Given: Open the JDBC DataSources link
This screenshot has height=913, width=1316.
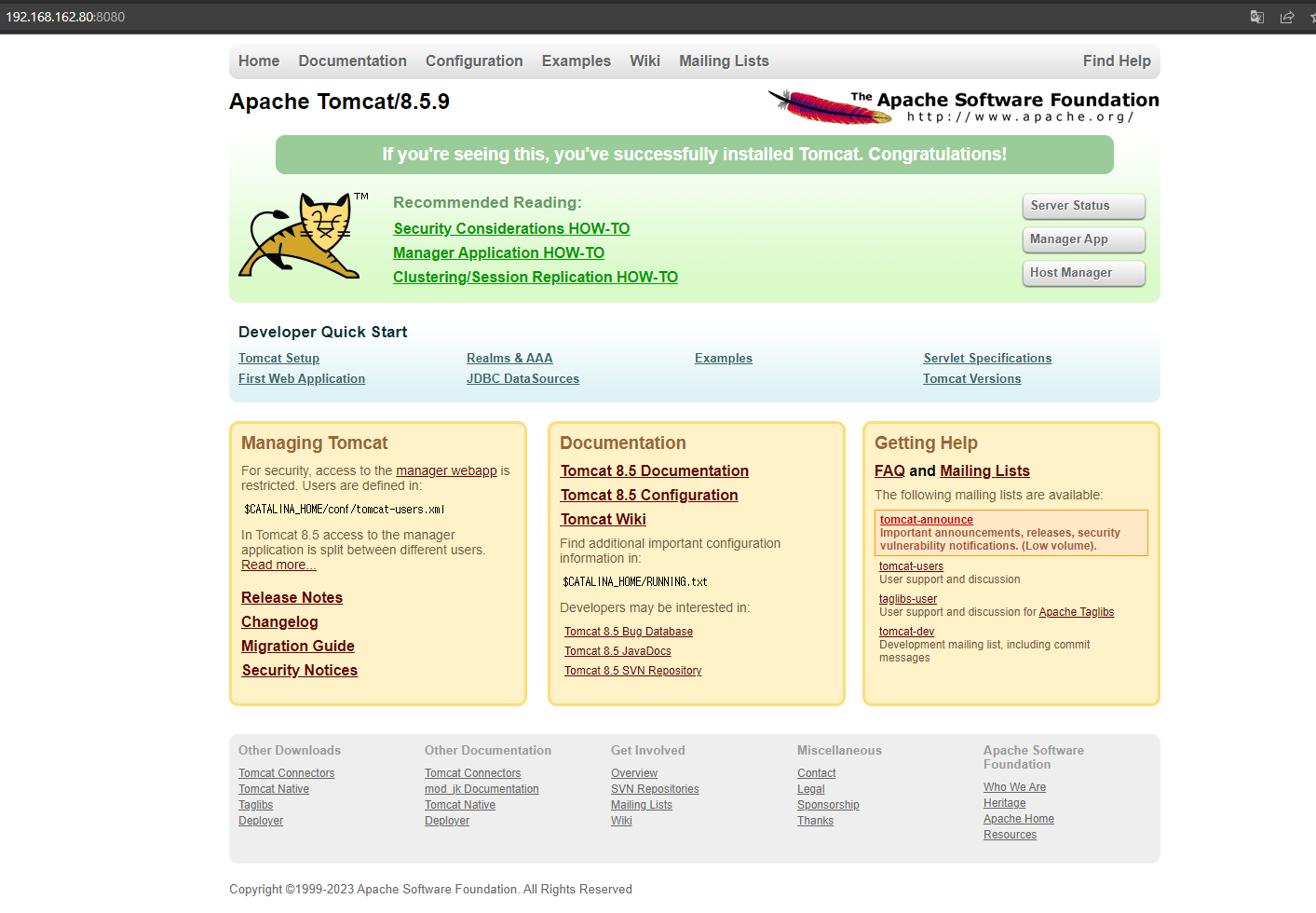Looking at the screenshot, I should click(x=522, y=378).
